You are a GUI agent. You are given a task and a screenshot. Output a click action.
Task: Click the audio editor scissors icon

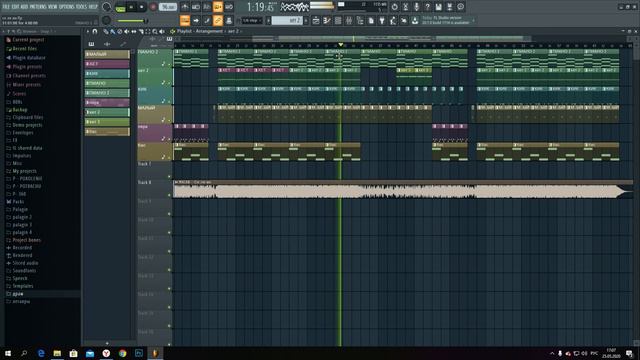(x=405, y=7)
